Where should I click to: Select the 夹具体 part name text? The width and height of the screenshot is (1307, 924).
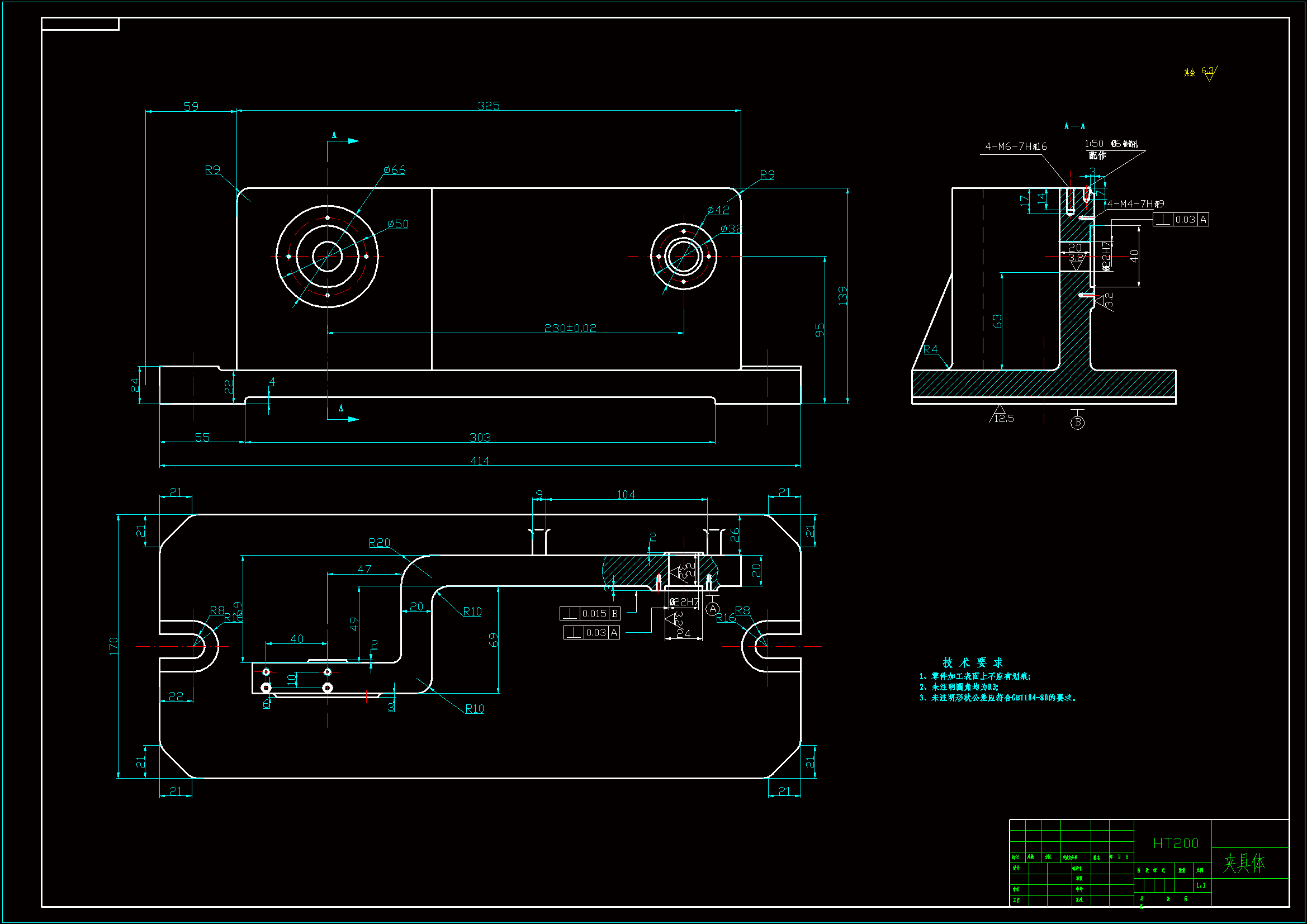[1244, 863]
